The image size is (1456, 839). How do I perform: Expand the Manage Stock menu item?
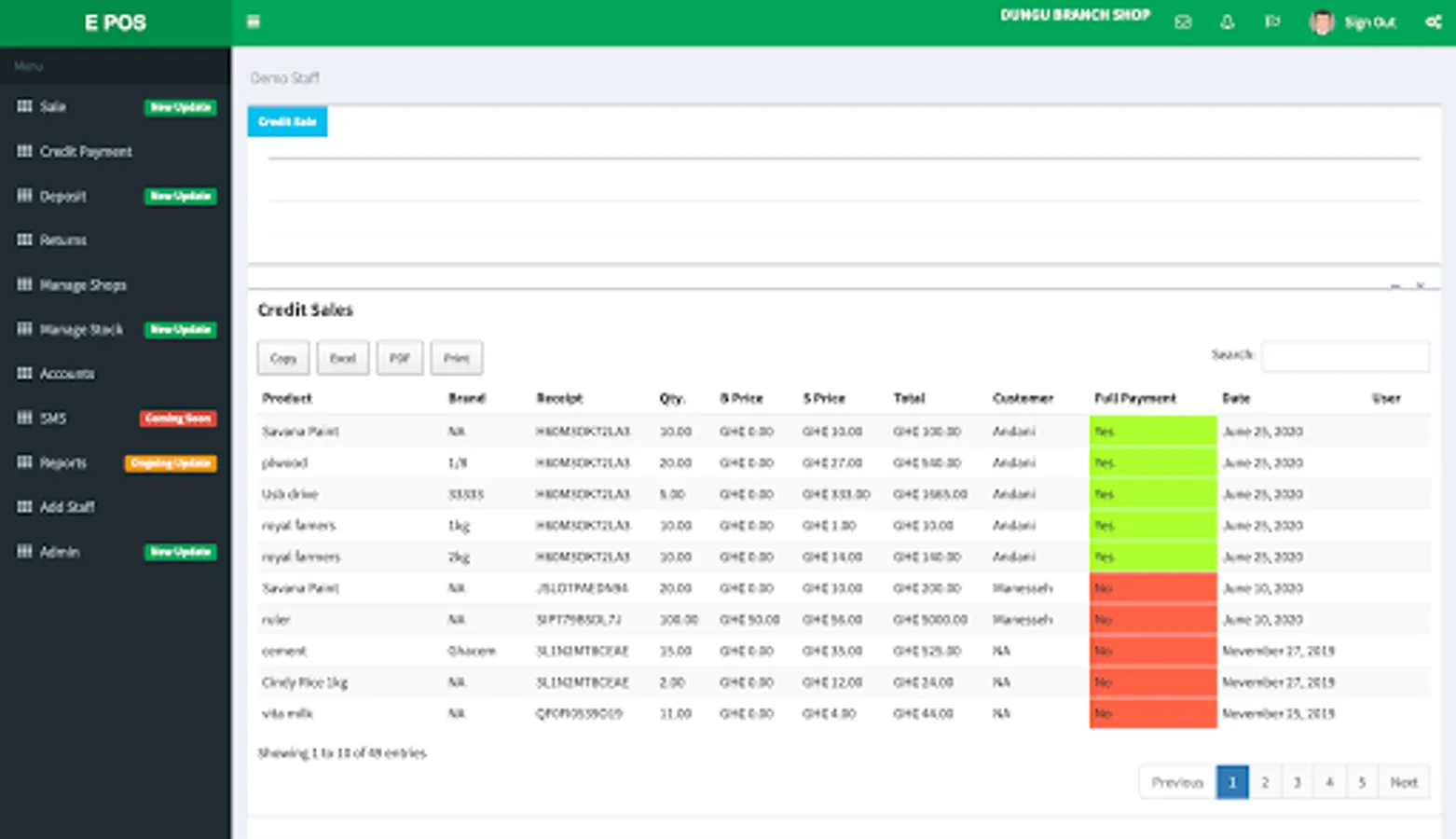[x=81, y=330]
